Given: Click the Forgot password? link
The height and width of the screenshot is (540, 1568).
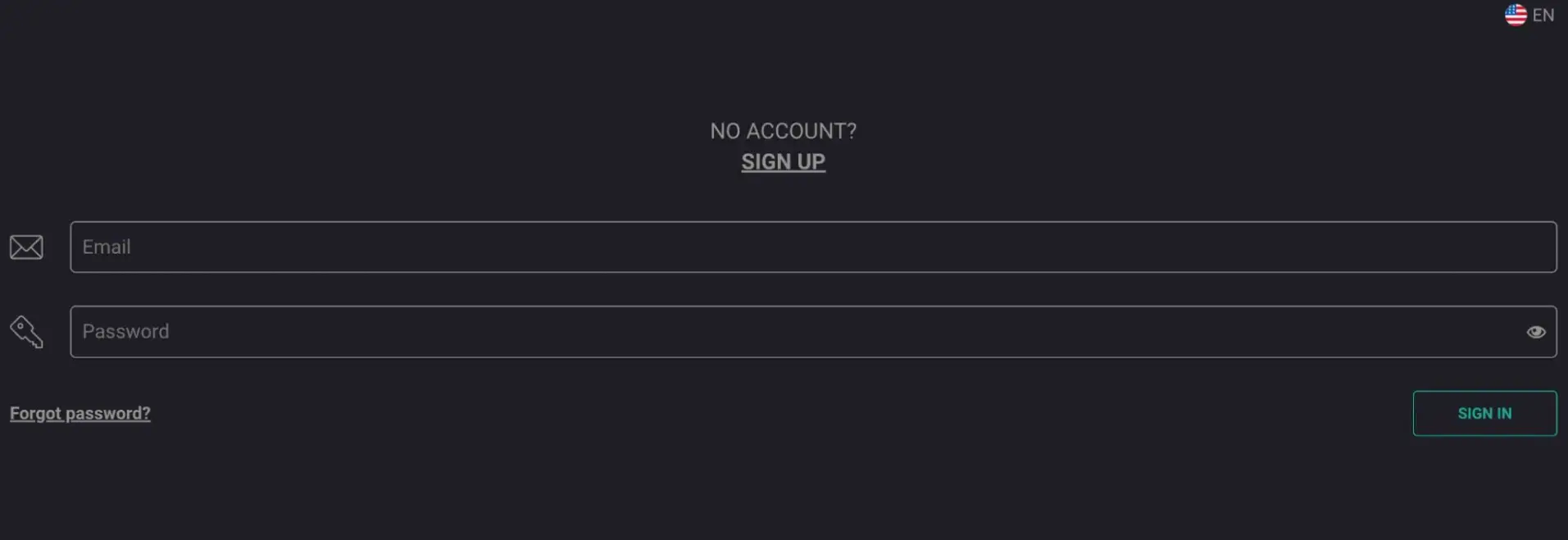Looking at the screenshot, I should coord(80,413).
